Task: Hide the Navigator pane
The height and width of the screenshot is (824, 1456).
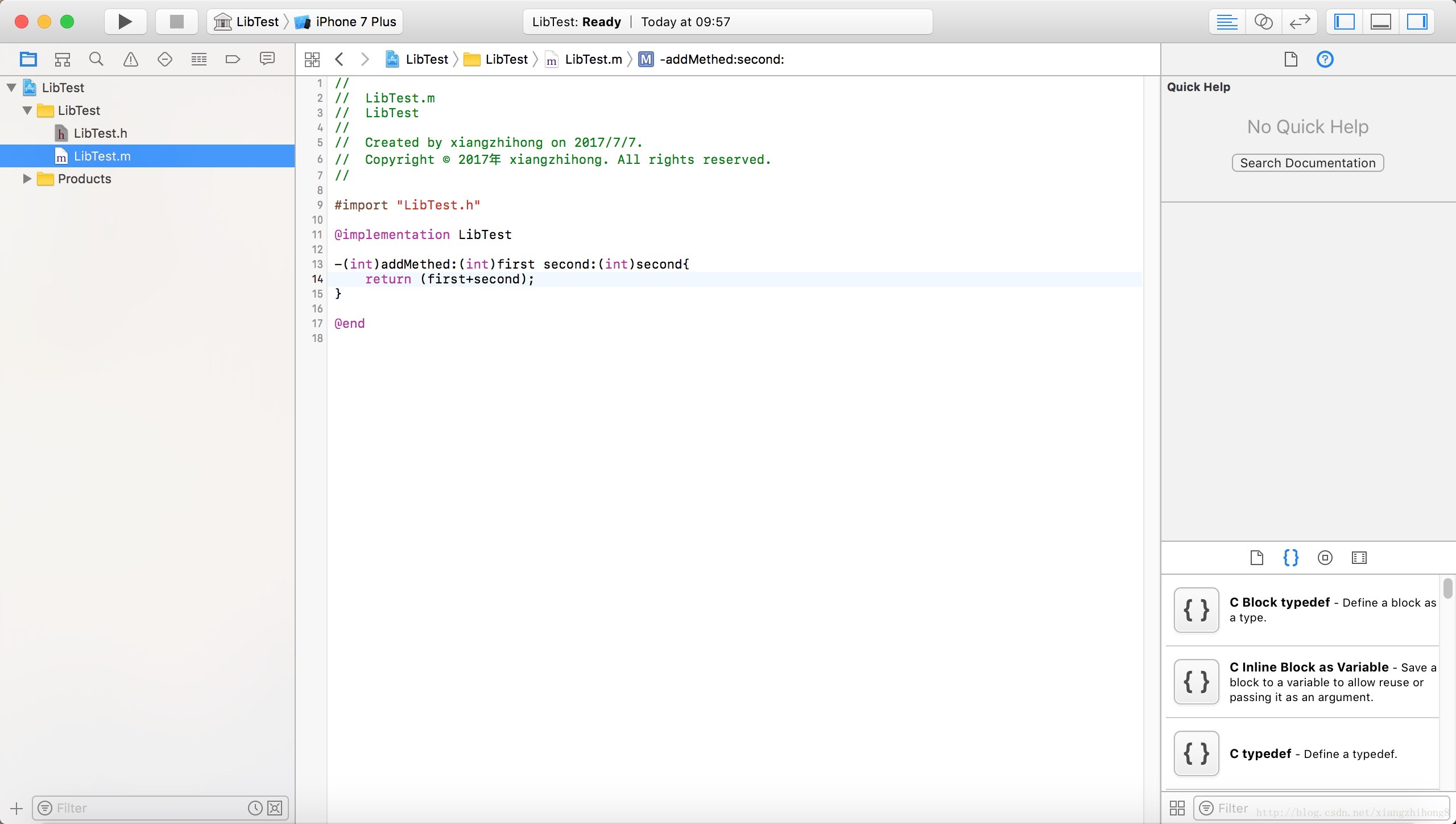Action: tap(1345, 22)
